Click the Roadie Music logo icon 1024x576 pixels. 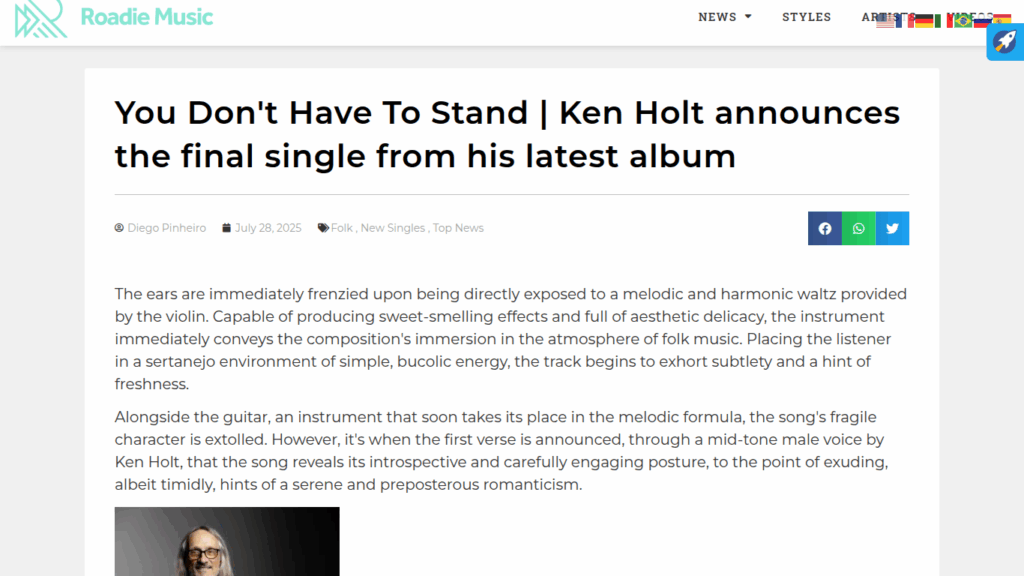pyautogui.click(x=41, y=18)
